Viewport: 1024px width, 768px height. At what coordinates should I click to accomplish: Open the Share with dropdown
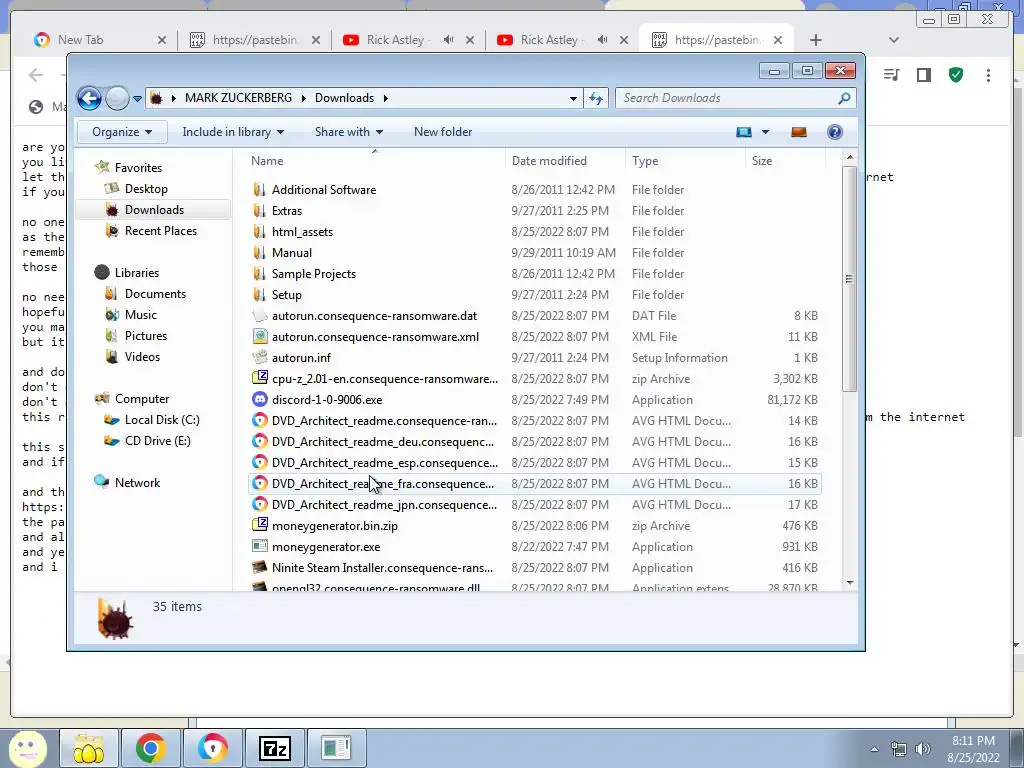349,132
